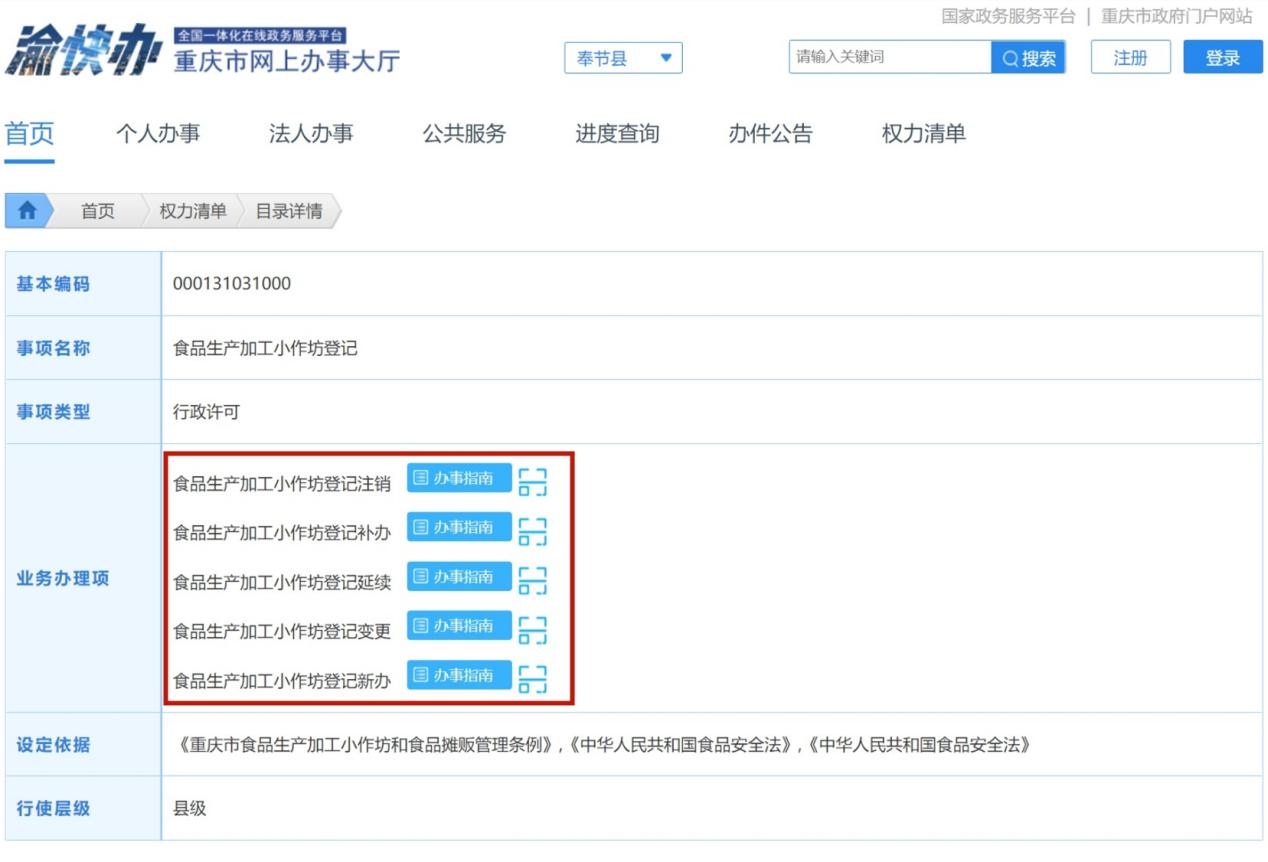
Task: Open QR code for 登记注销 item
Action: click(x=533, y=481)
